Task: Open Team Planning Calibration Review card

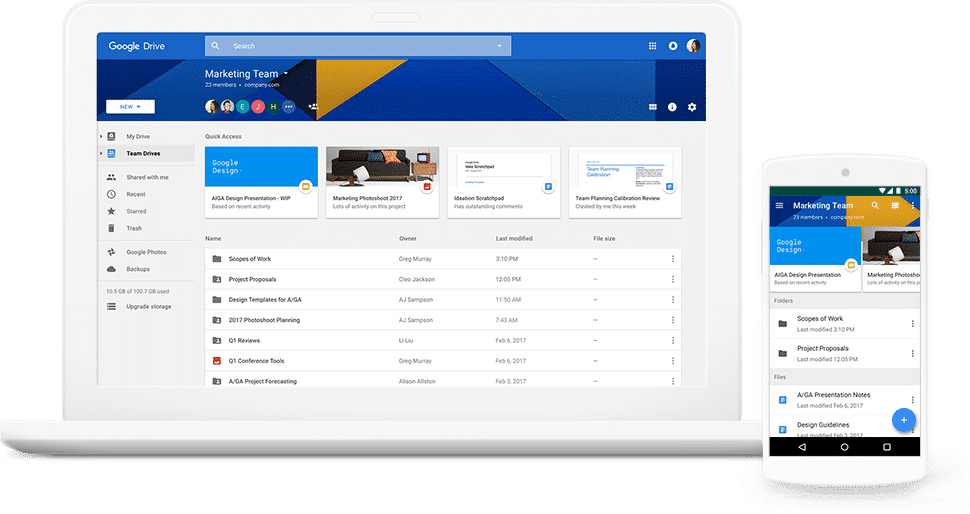Action: pyautogui.click(x=625, y=182)
